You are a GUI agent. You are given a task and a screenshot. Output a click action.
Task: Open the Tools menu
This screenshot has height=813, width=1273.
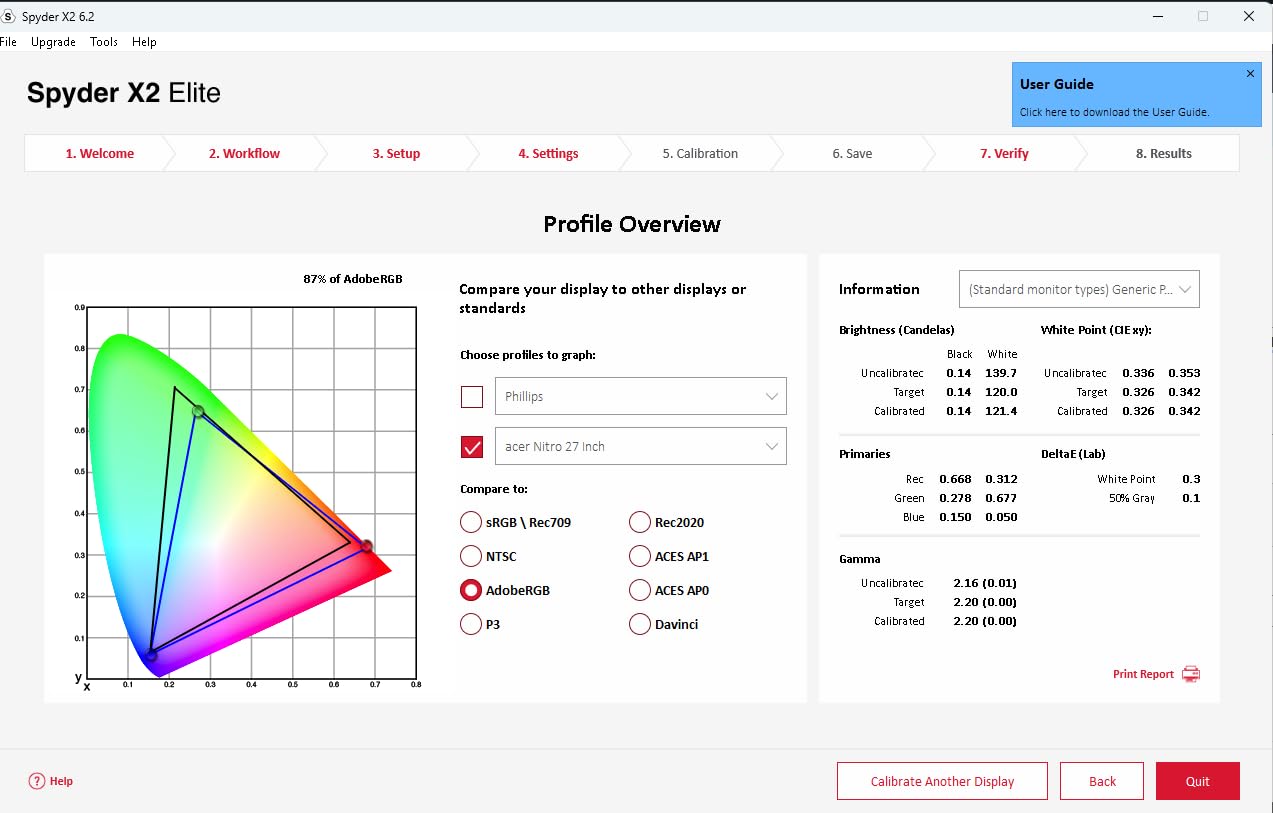(104, 42)
